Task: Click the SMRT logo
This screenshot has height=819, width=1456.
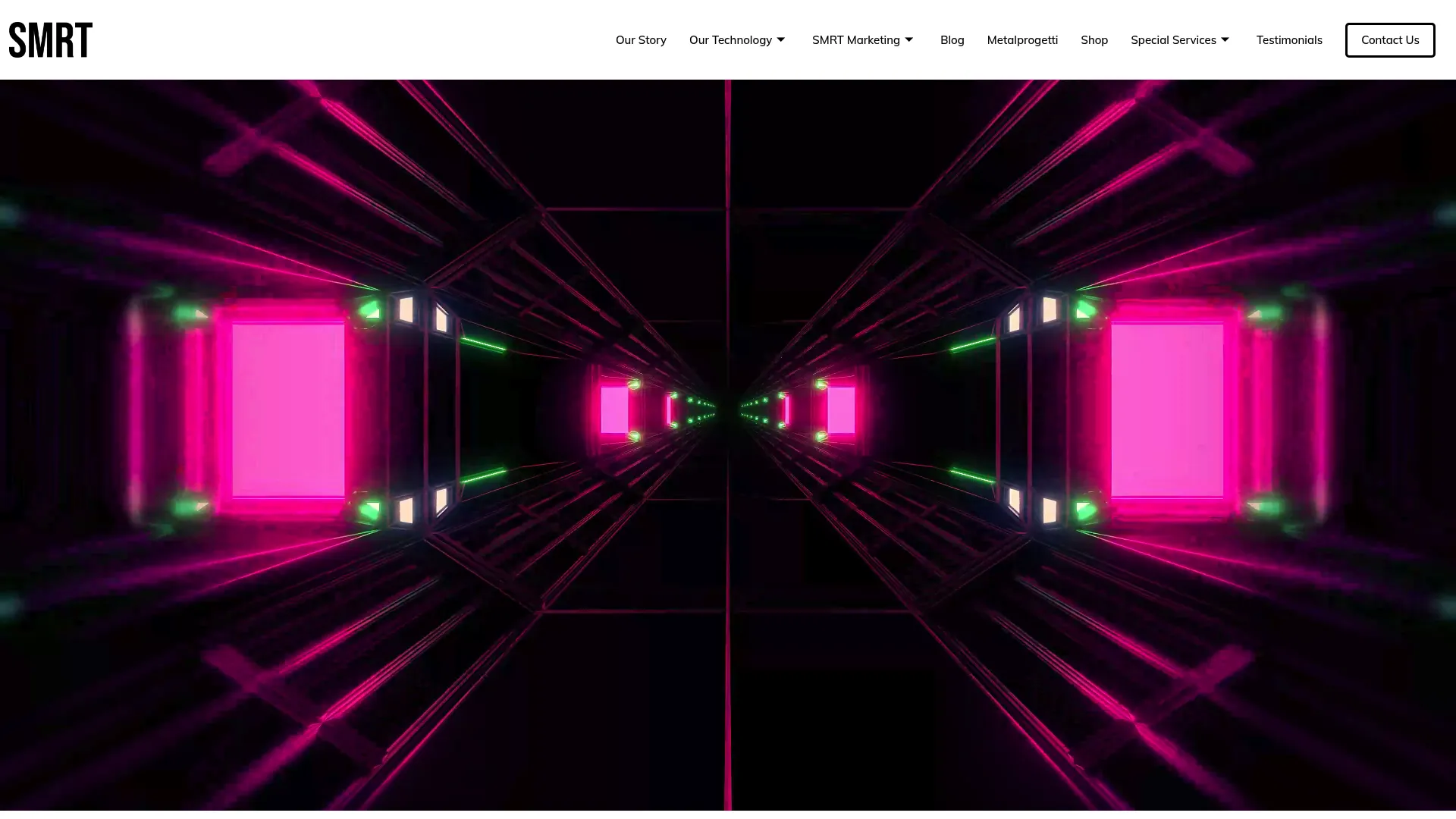Action: 51,39
